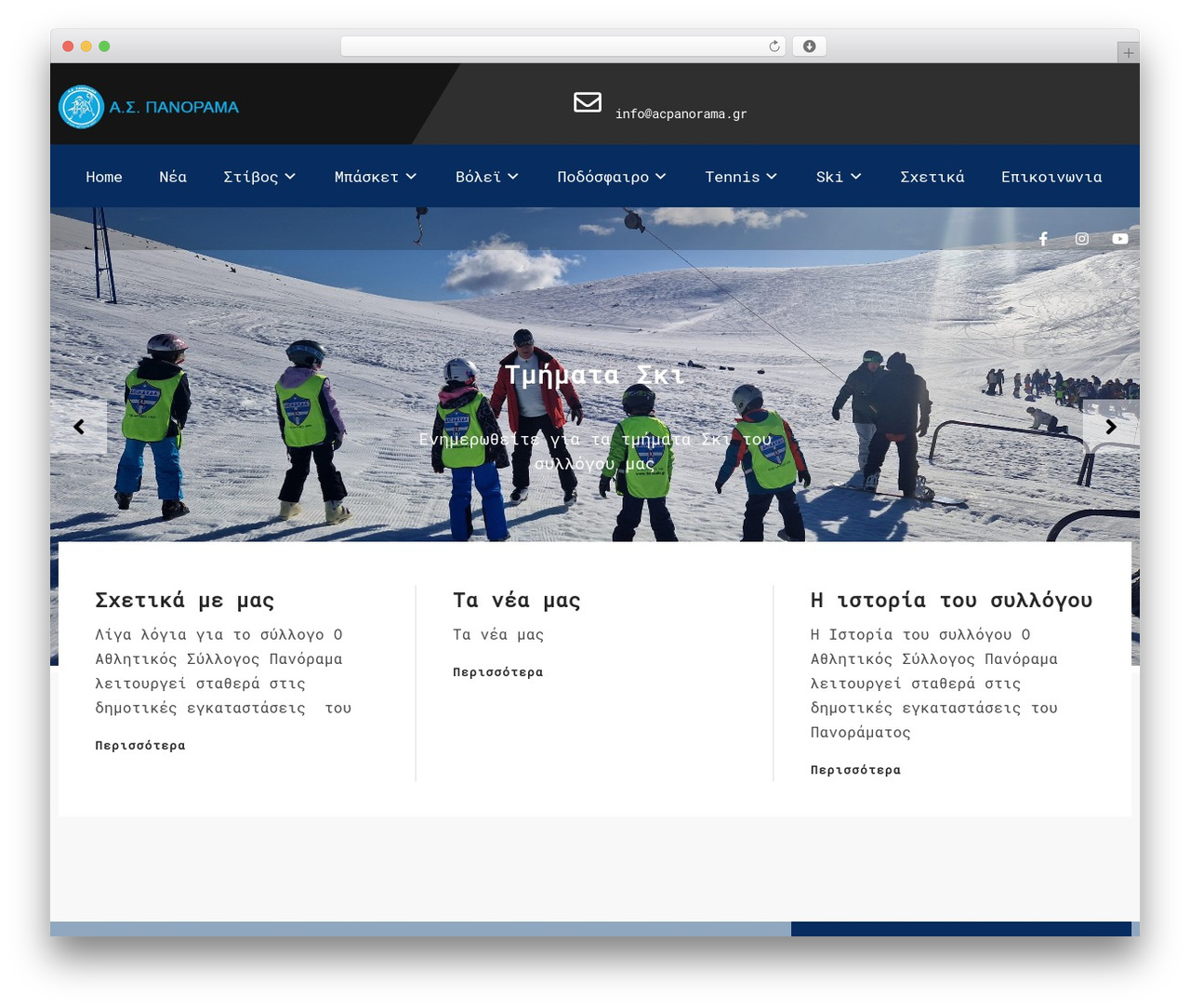Click the A.S. Panorama round logo
The width and height of the screenshot is (1190, 1008).
[x=81, y=107]
